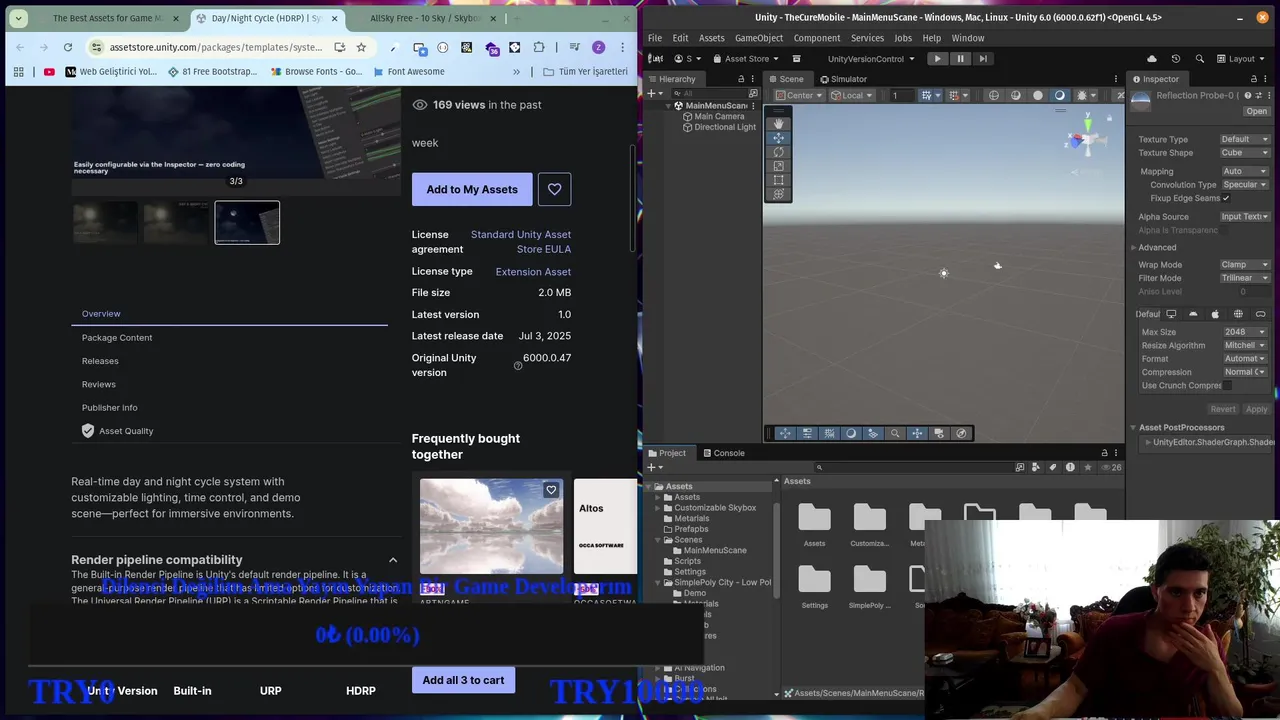Click Add to My Assets button
This screenshot has height=720, width=1280.
click(x=472, y=189)
